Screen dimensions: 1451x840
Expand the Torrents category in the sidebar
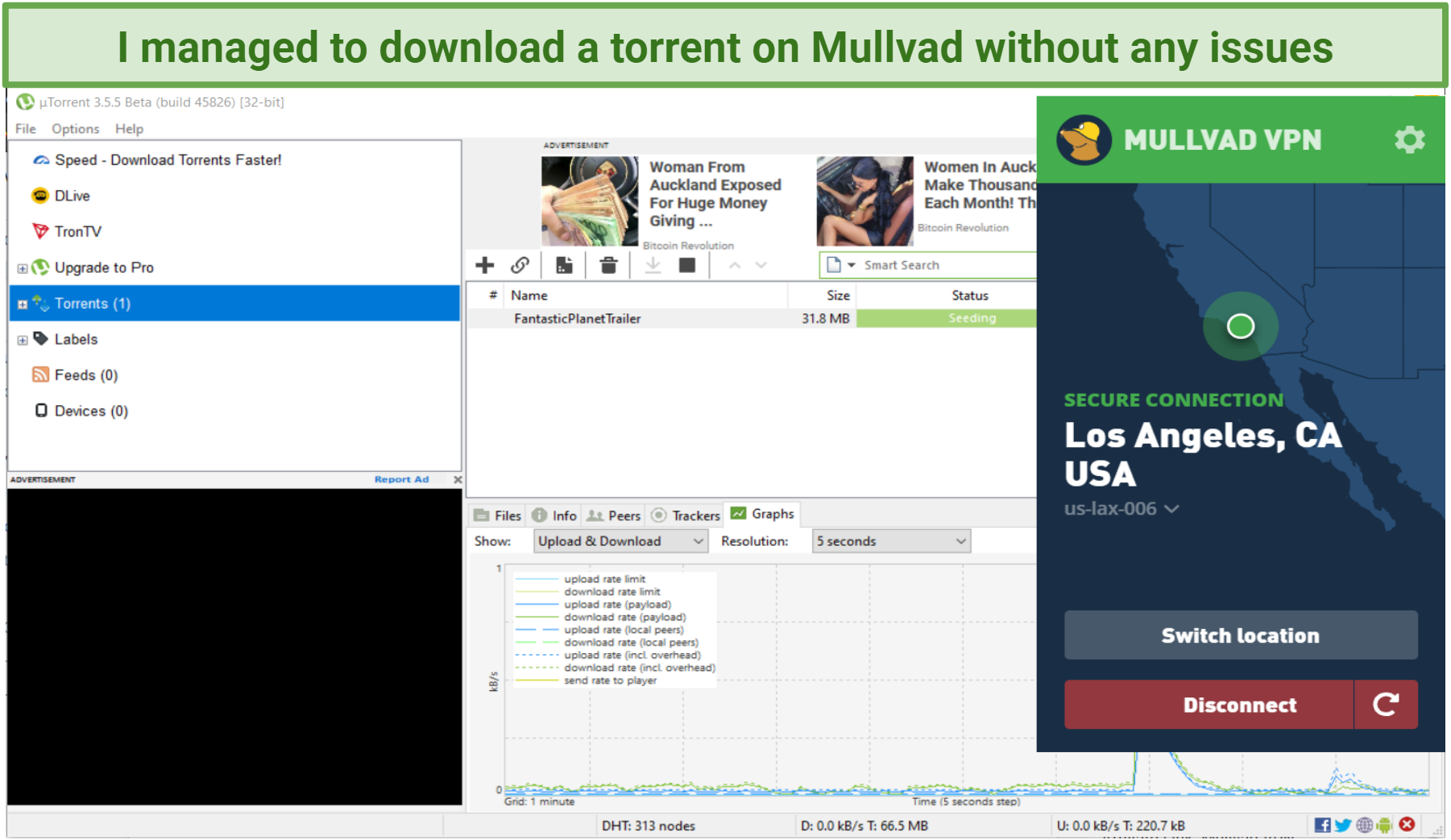(x=22, y=304)
